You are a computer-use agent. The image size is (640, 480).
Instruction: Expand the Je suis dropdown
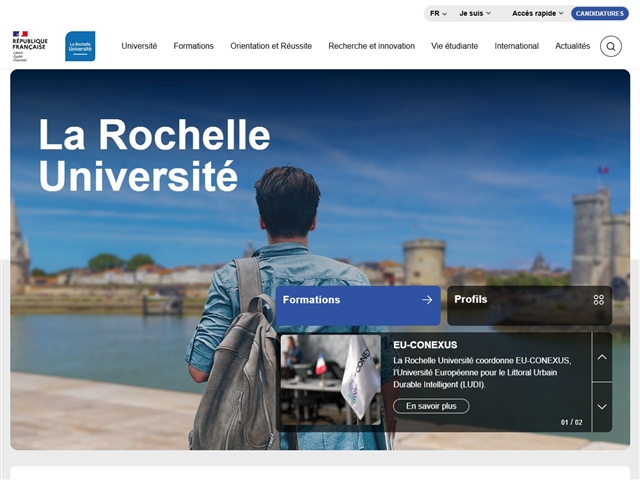click(475, 13)
